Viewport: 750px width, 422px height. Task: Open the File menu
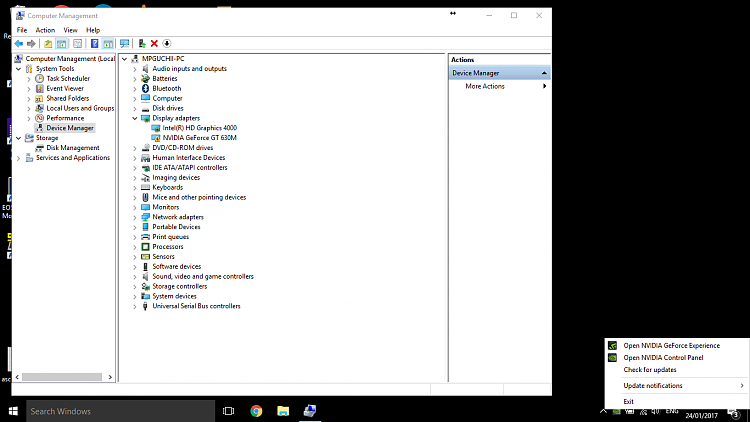pyautogui.click(x=22, y=30)
